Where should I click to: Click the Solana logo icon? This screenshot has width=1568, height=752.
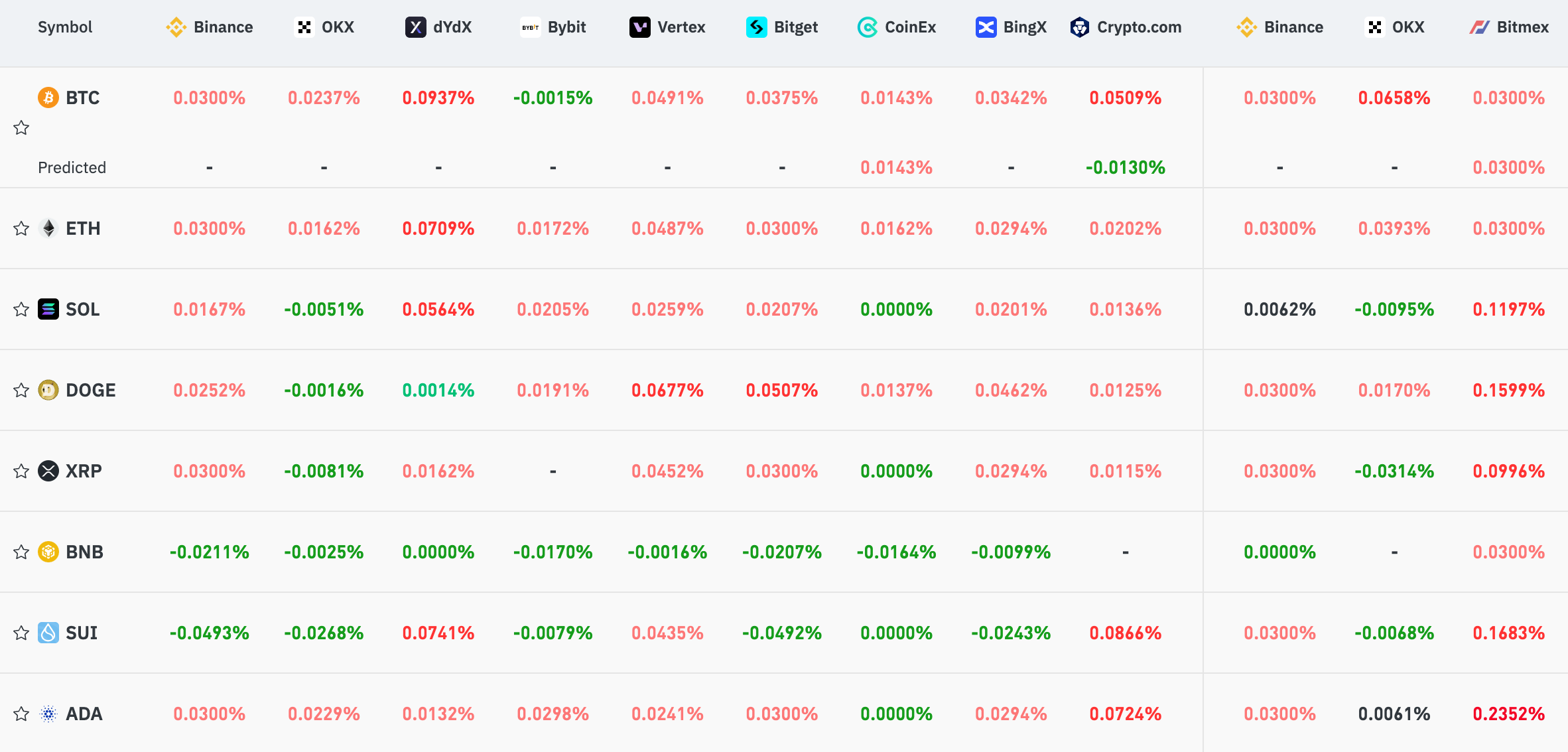[48, 310]
